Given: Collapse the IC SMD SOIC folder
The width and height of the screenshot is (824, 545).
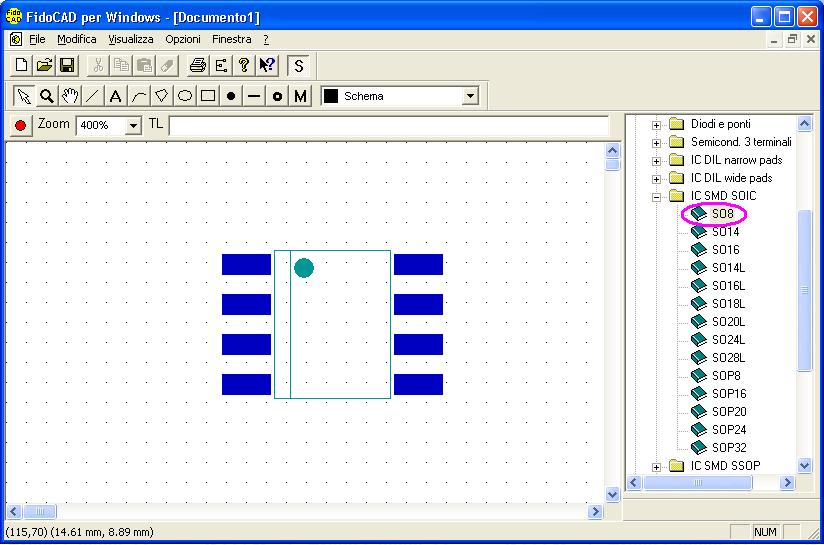Looking at the screenshot, I should click(657, 196).
